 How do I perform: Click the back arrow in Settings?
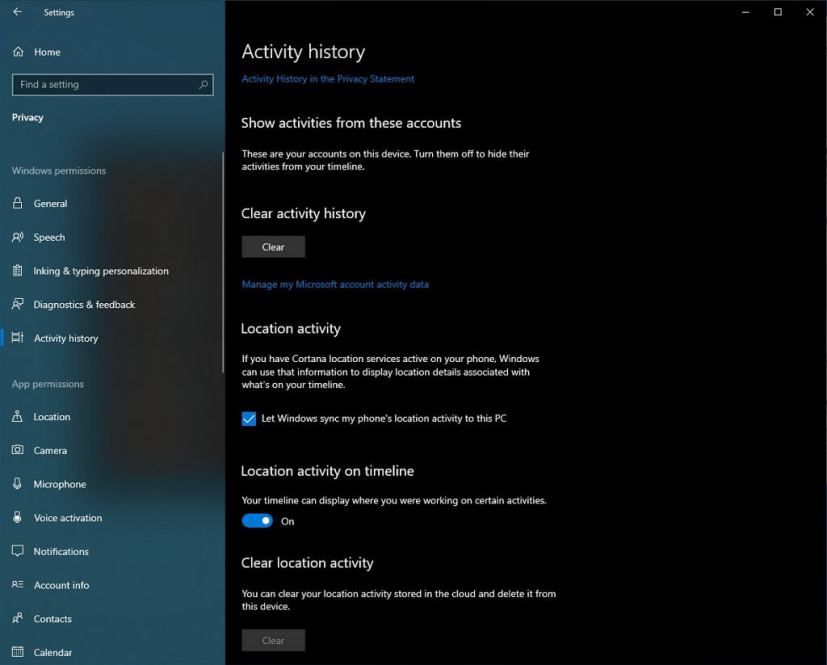(17, 12)
